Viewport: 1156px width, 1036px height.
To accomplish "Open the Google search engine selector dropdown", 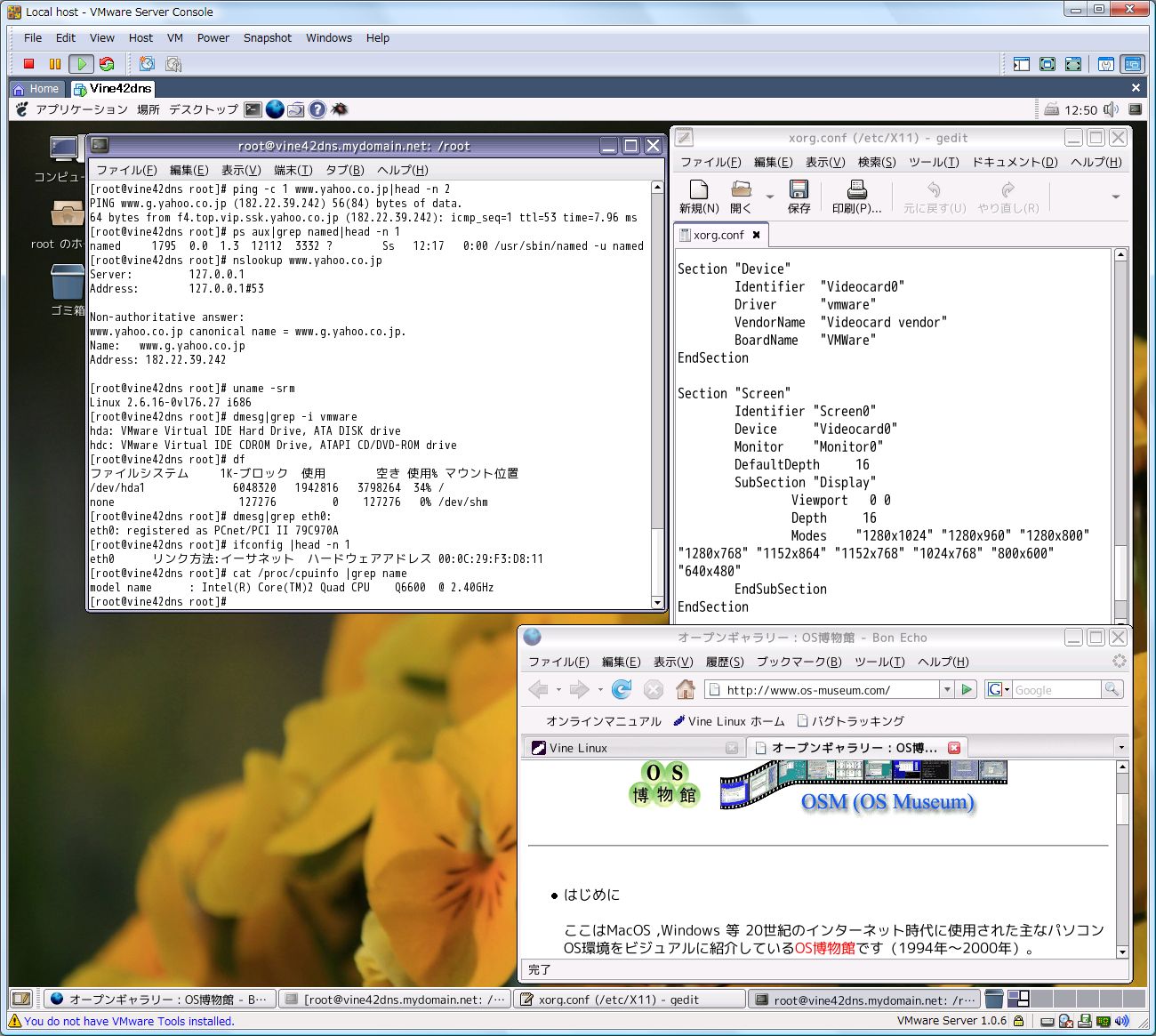I will point(999,689).
